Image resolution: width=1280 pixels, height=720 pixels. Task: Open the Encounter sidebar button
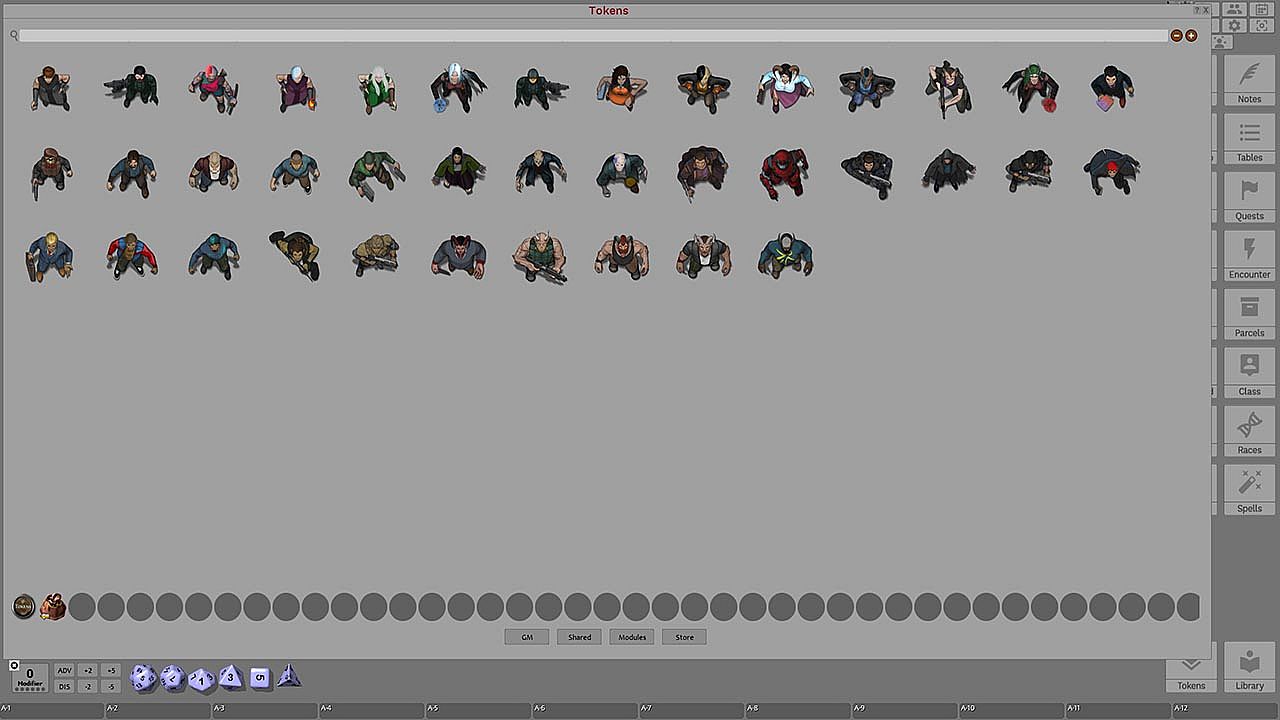pyautogui.click(x=1249, y=256)
